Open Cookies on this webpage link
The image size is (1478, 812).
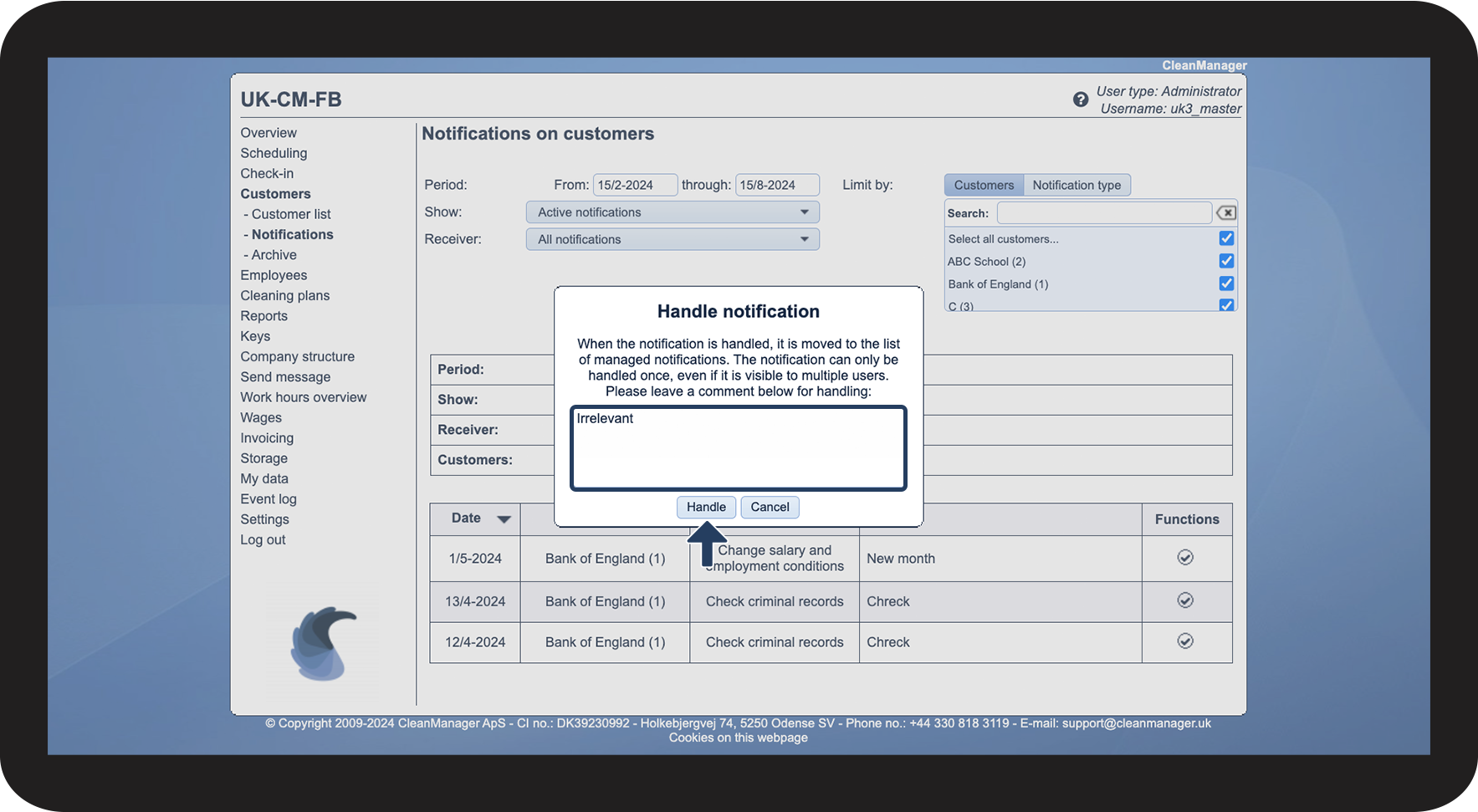[738, 738]
